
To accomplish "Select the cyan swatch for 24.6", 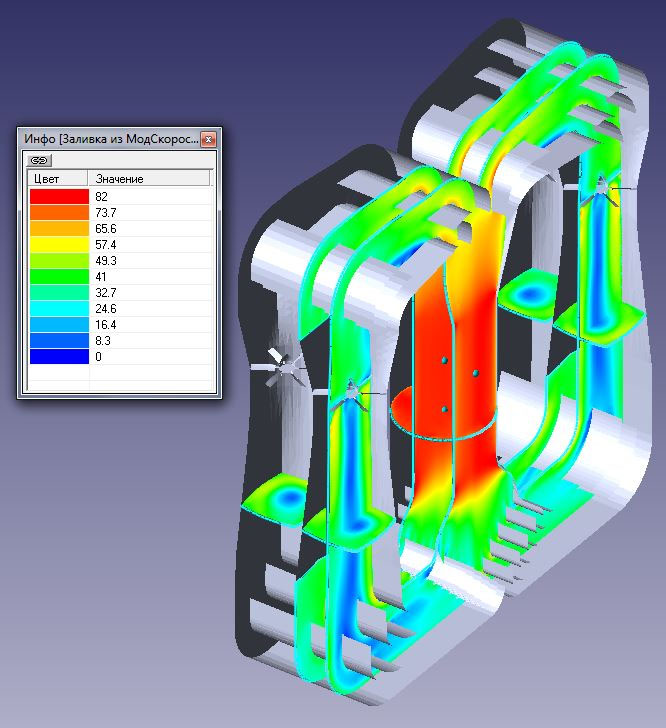I will point(59,309).
